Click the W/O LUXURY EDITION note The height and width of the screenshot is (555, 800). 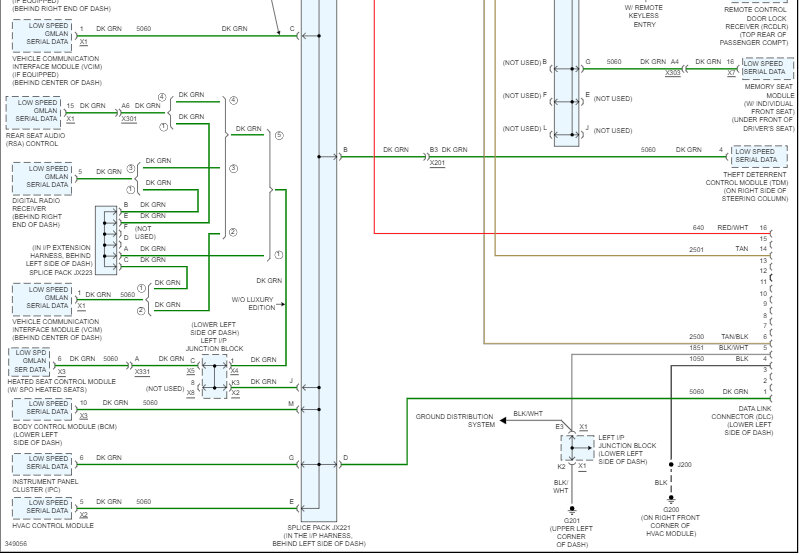pos(254,304)
